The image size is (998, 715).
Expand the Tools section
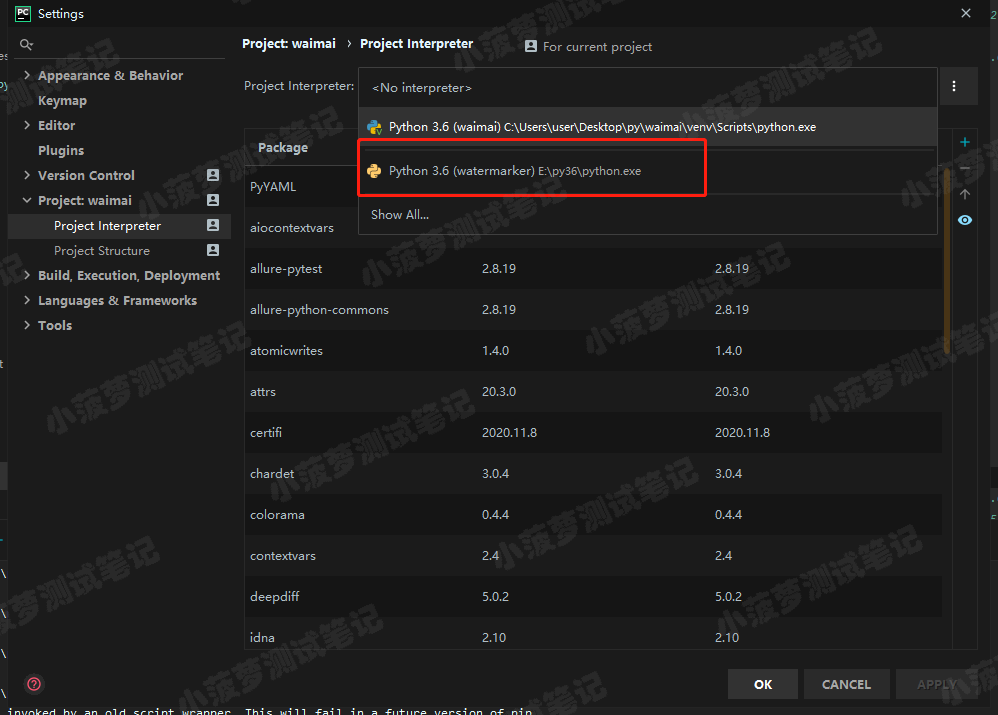click(27, 325)
